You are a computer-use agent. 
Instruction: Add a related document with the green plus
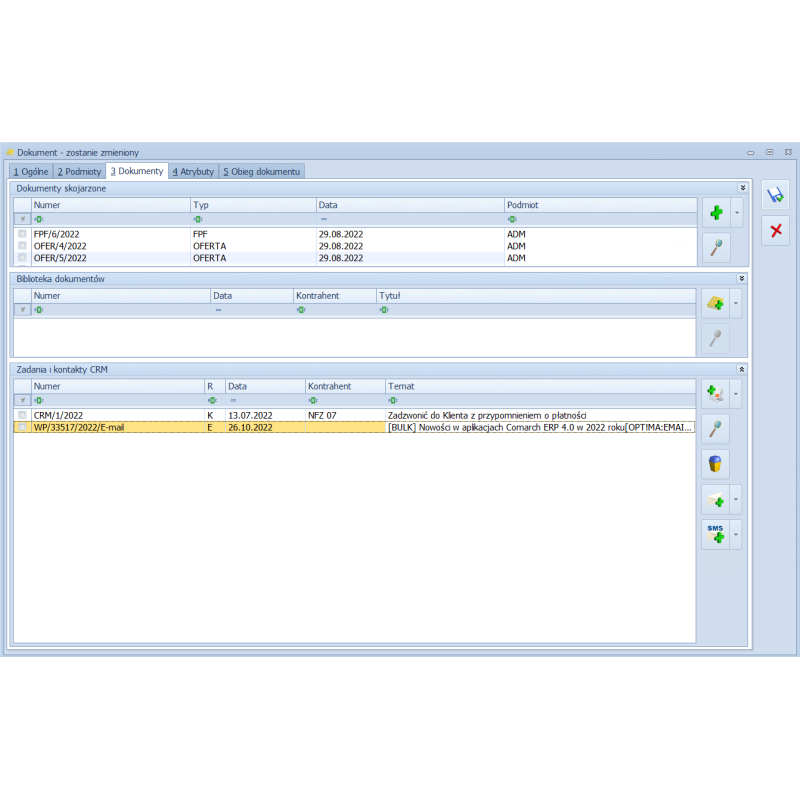point(716,212)
